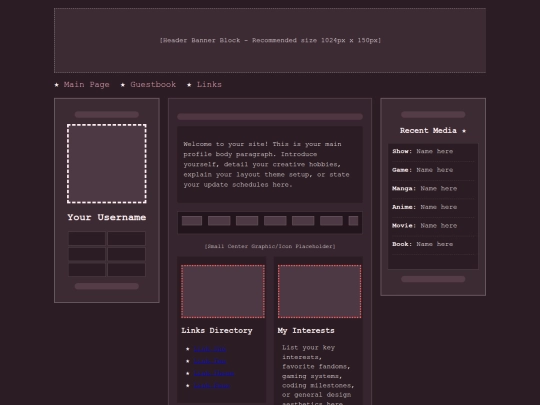Select the Your Username heading
The width and height of the screenshot is (540, 405).
107,217
